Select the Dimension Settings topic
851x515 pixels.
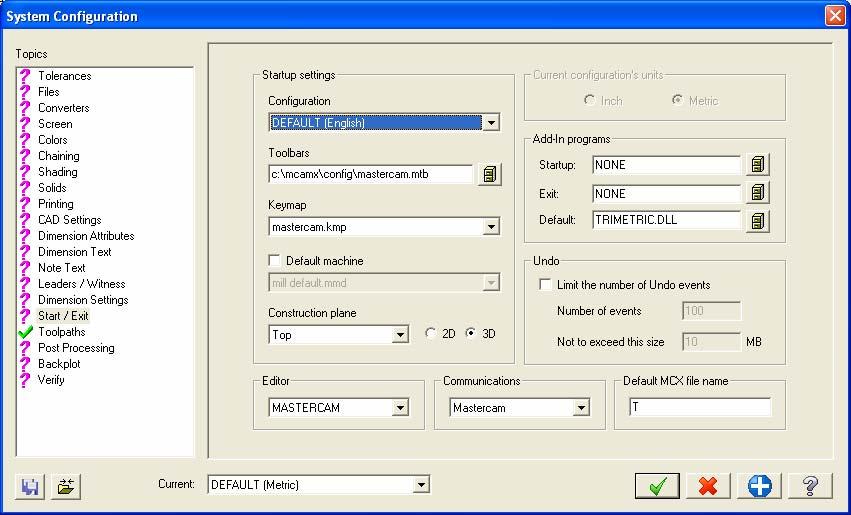83,300
